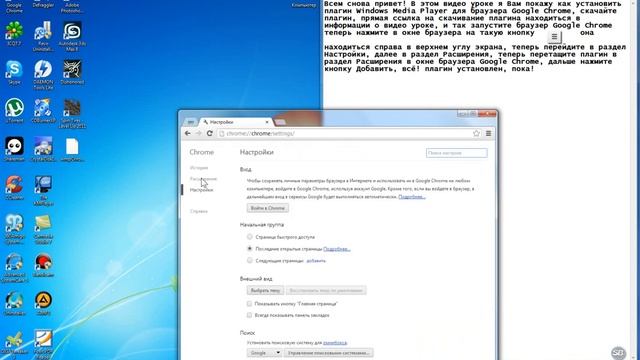Launch the CCleaner desktop shortcut
This screenshot has width=640, height=360.
(14, 187)
